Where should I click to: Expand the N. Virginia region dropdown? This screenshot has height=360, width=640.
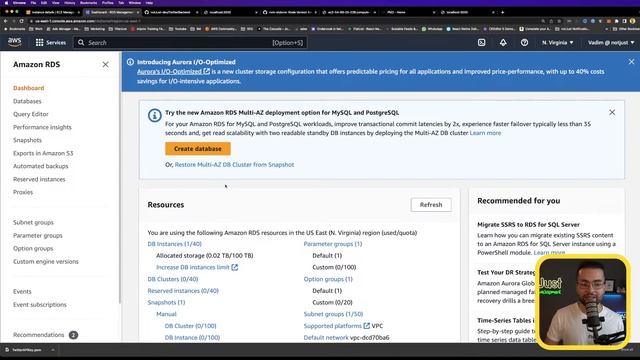(558, 42)
